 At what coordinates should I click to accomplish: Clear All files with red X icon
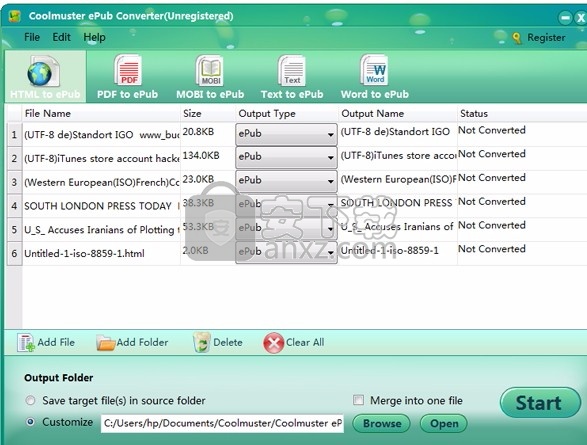[273, 342]
